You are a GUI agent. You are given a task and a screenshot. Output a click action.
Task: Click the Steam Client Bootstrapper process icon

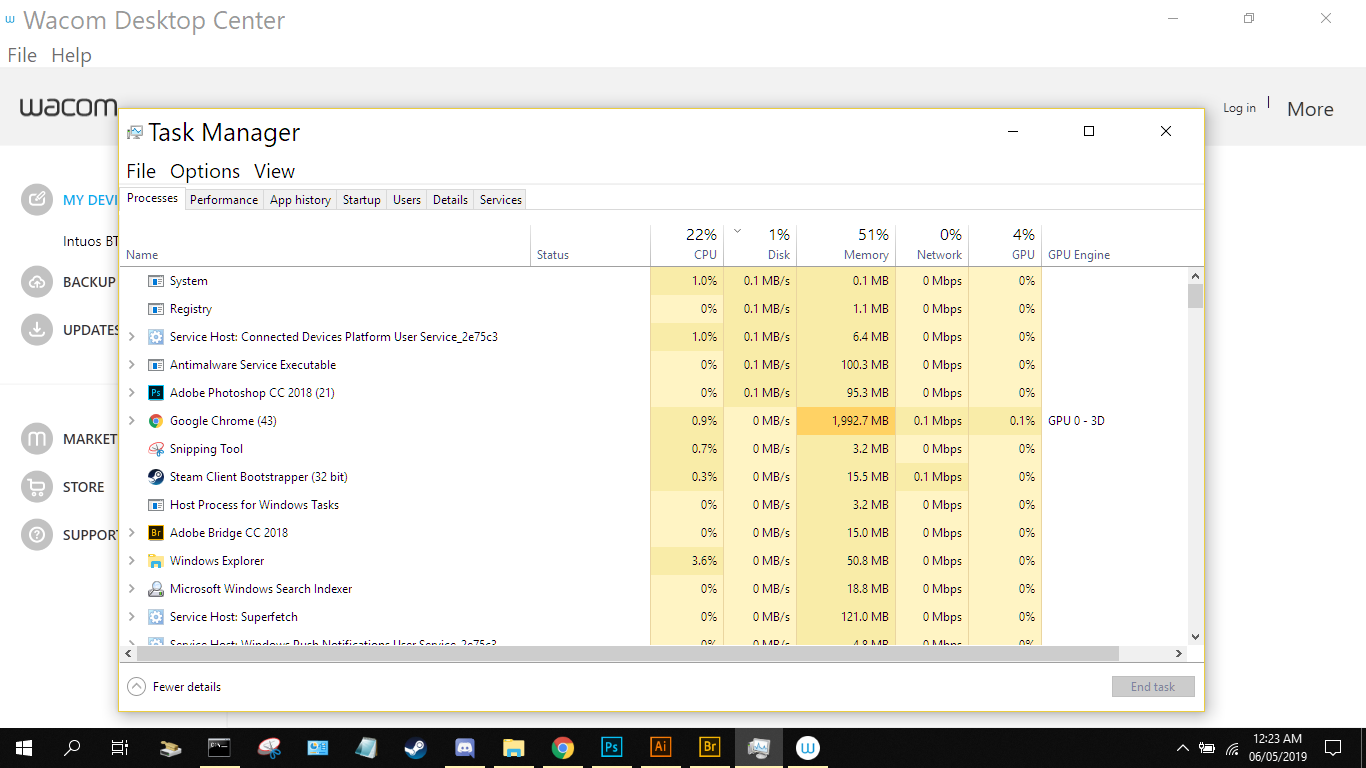click(155, 477)
